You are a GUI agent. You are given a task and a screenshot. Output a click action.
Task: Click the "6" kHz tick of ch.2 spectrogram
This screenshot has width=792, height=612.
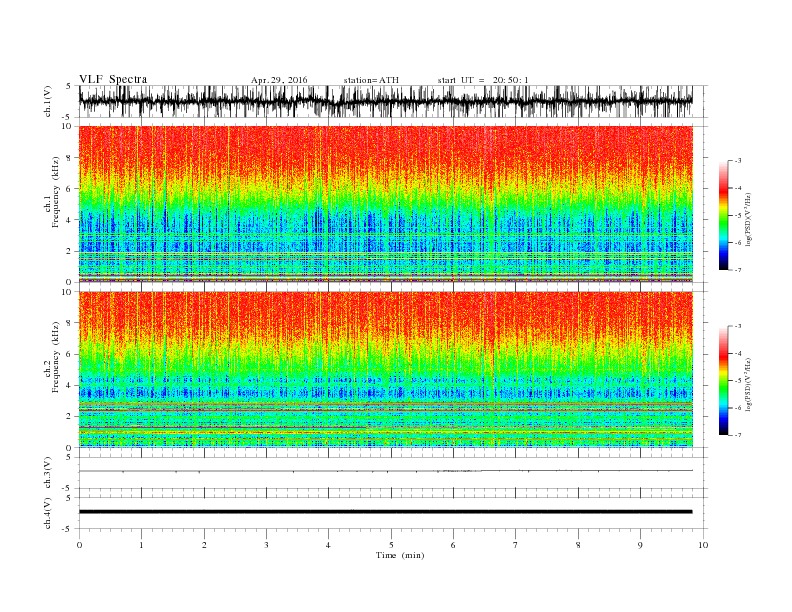click(70, 354)
